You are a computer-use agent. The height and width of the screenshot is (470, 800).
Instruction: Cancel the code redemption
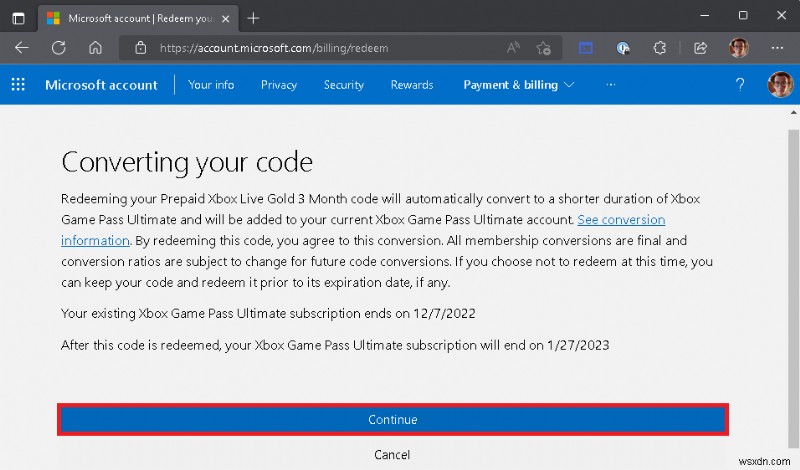click(392, 455)
